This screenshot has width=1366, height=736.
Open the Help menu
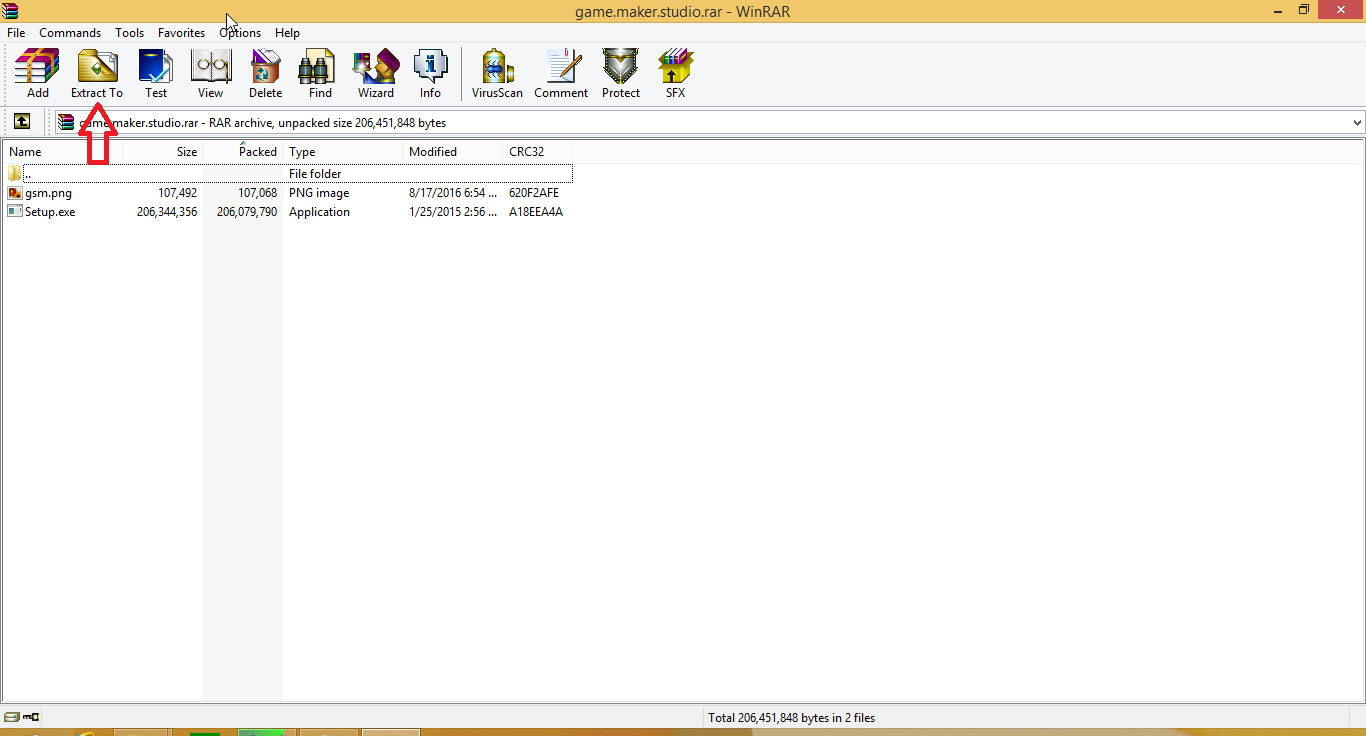[287, 33]
